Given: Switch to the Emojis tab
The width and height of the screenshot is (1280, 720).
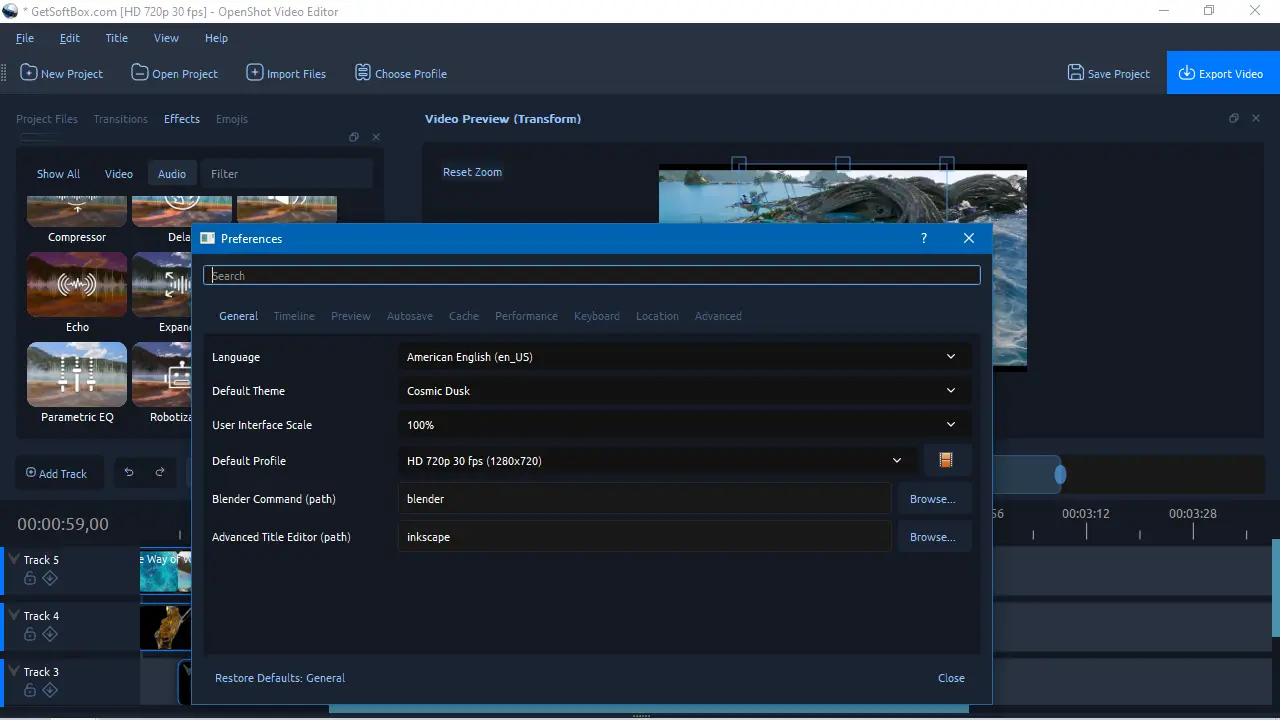Looking at the screenshot, I should (x=232, y=118).
